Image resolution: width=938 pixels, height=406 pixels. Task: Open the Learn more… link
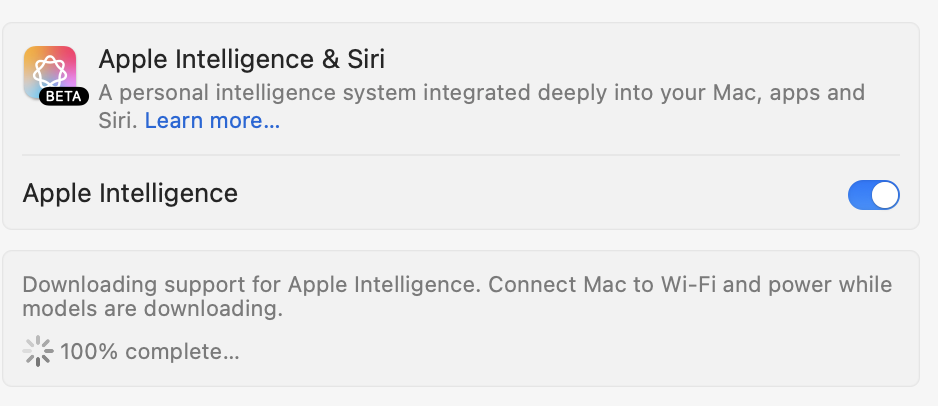(x=212, y=121)
